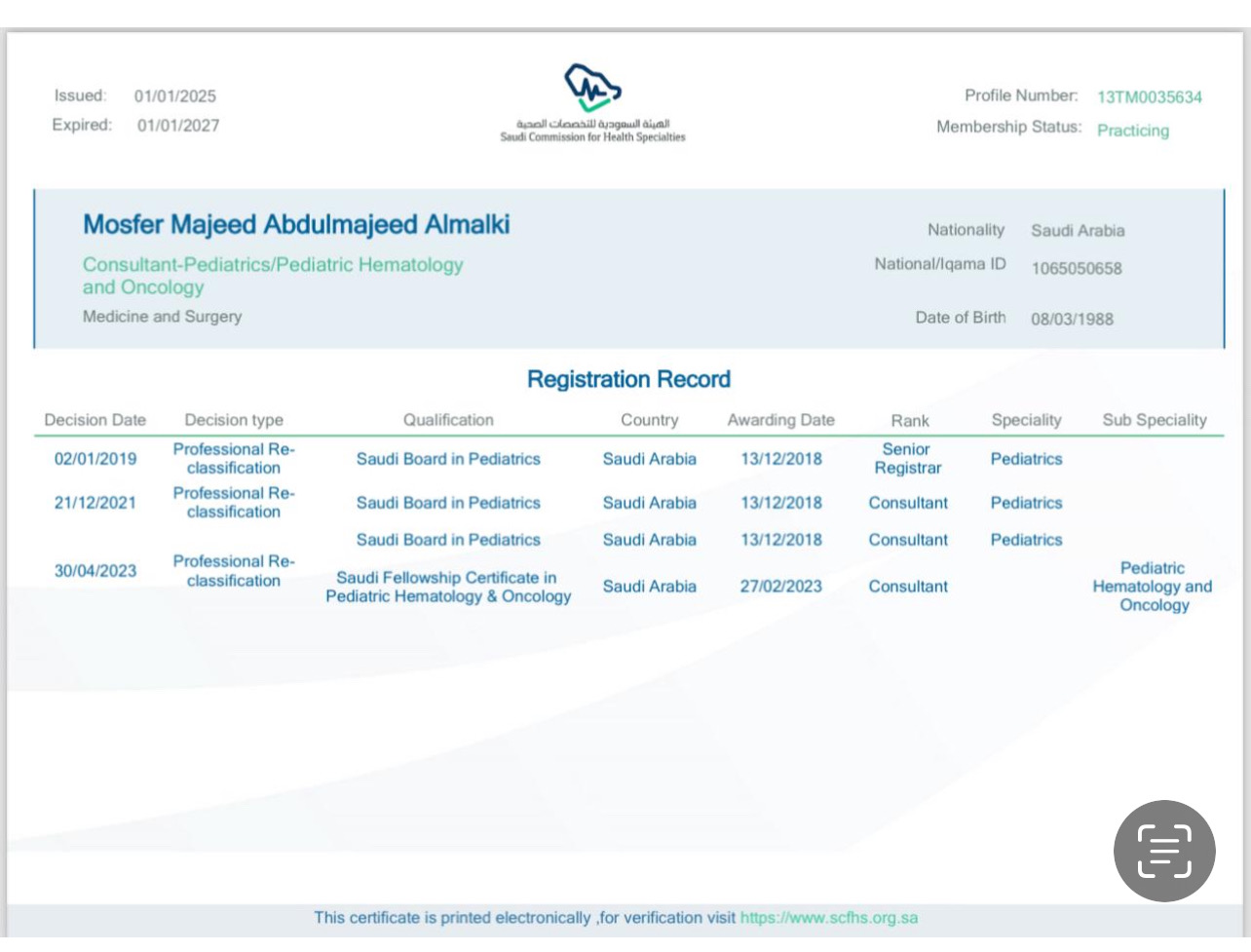Open the scfhs.org.sa verification link
Screen dimensions: 1251x952
pyautogui.click(x=828, y=918)
